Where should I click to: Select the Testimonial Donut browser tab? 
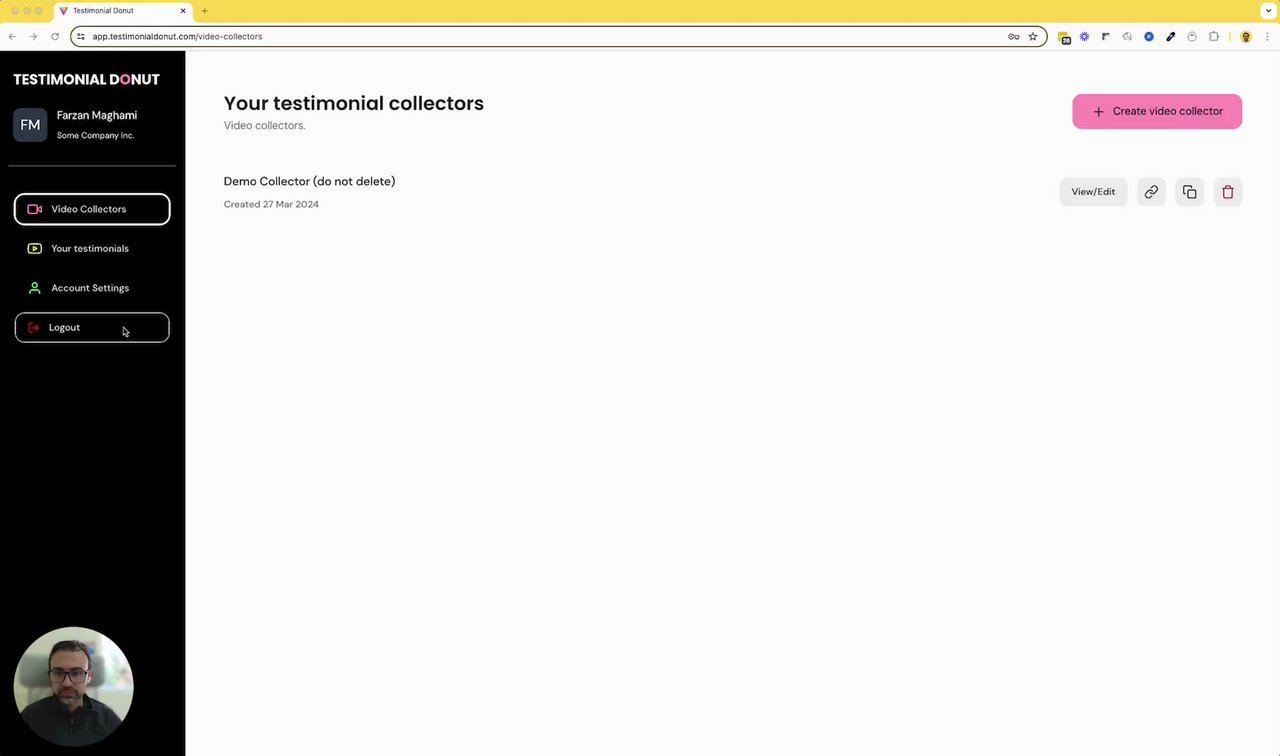pyautogui.click(x=123, y=11)
